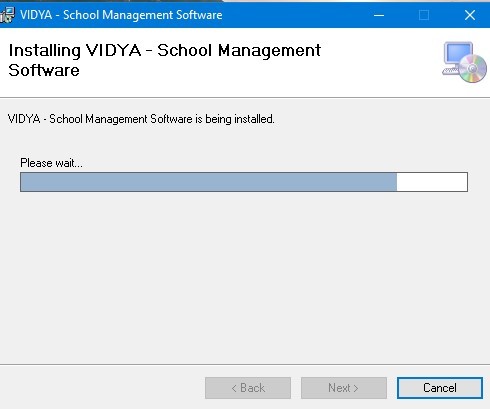Click the CD disc in the setup graphic
The height and width of the screenshot is (409, 490).
(473, 69)
